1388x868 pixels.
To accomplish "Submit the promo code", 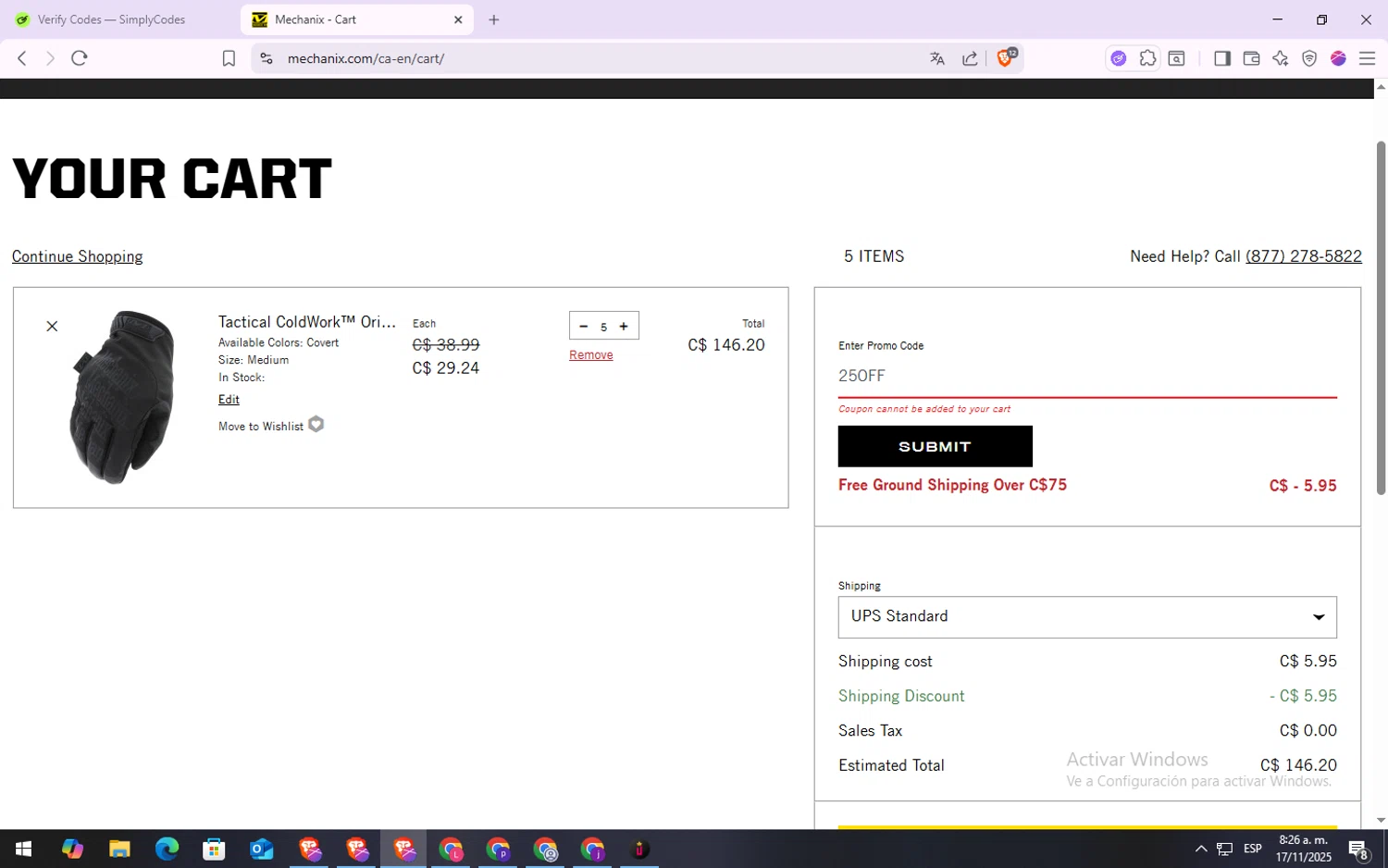I will 935,446.
